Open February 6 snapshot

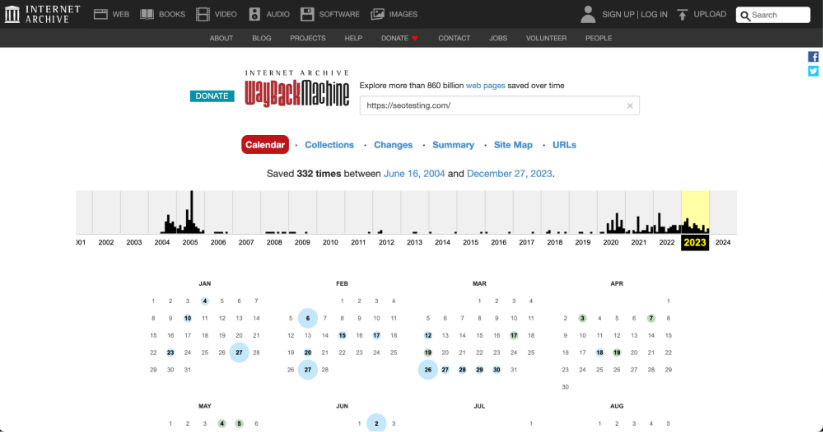(x=308, y=318)
